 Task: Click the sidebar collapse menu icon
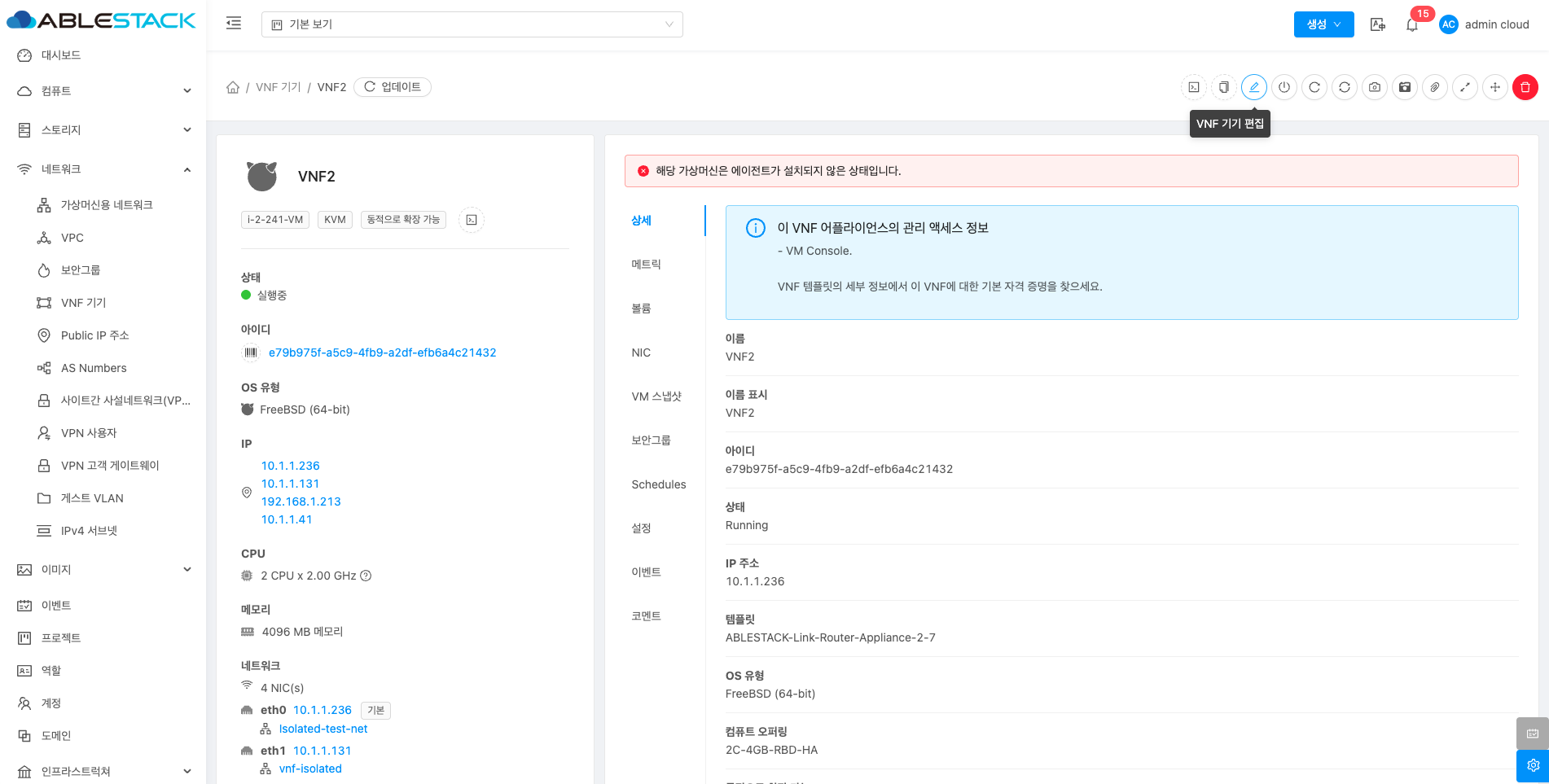click(234, 24)
